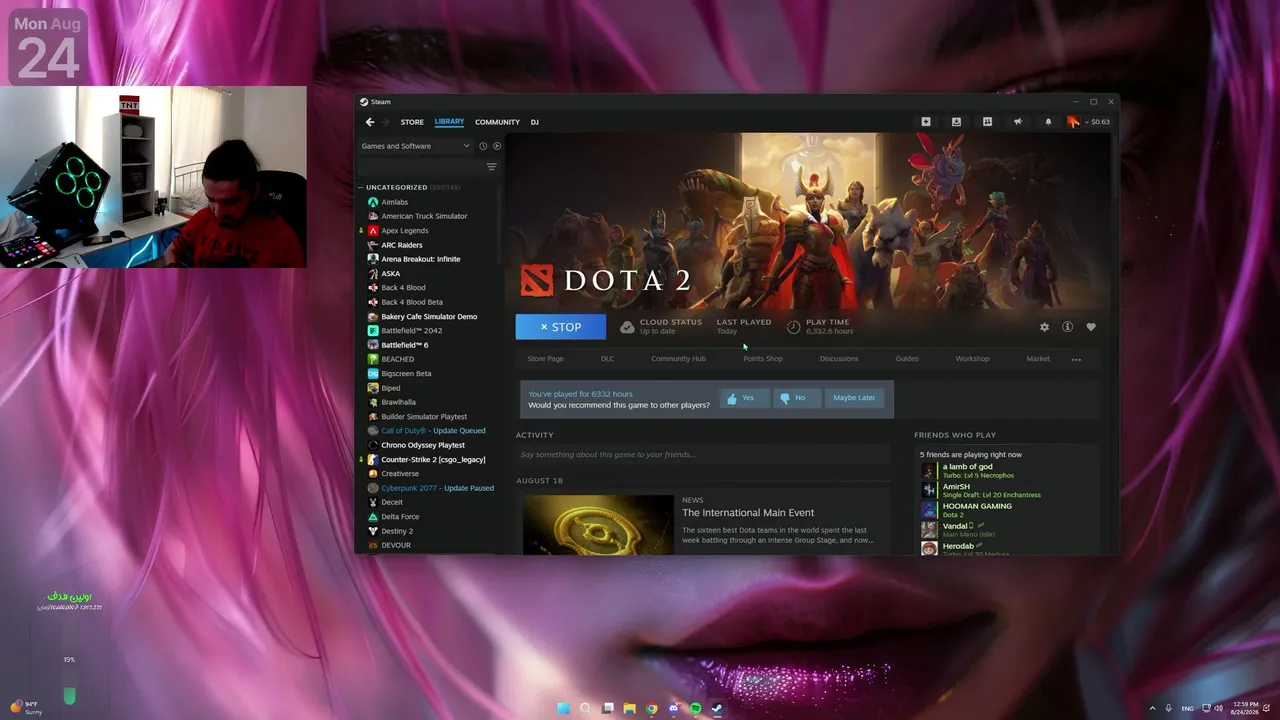Open the Windows Start menu
The image size is (1280, 720).
click(x=563, y=708)
